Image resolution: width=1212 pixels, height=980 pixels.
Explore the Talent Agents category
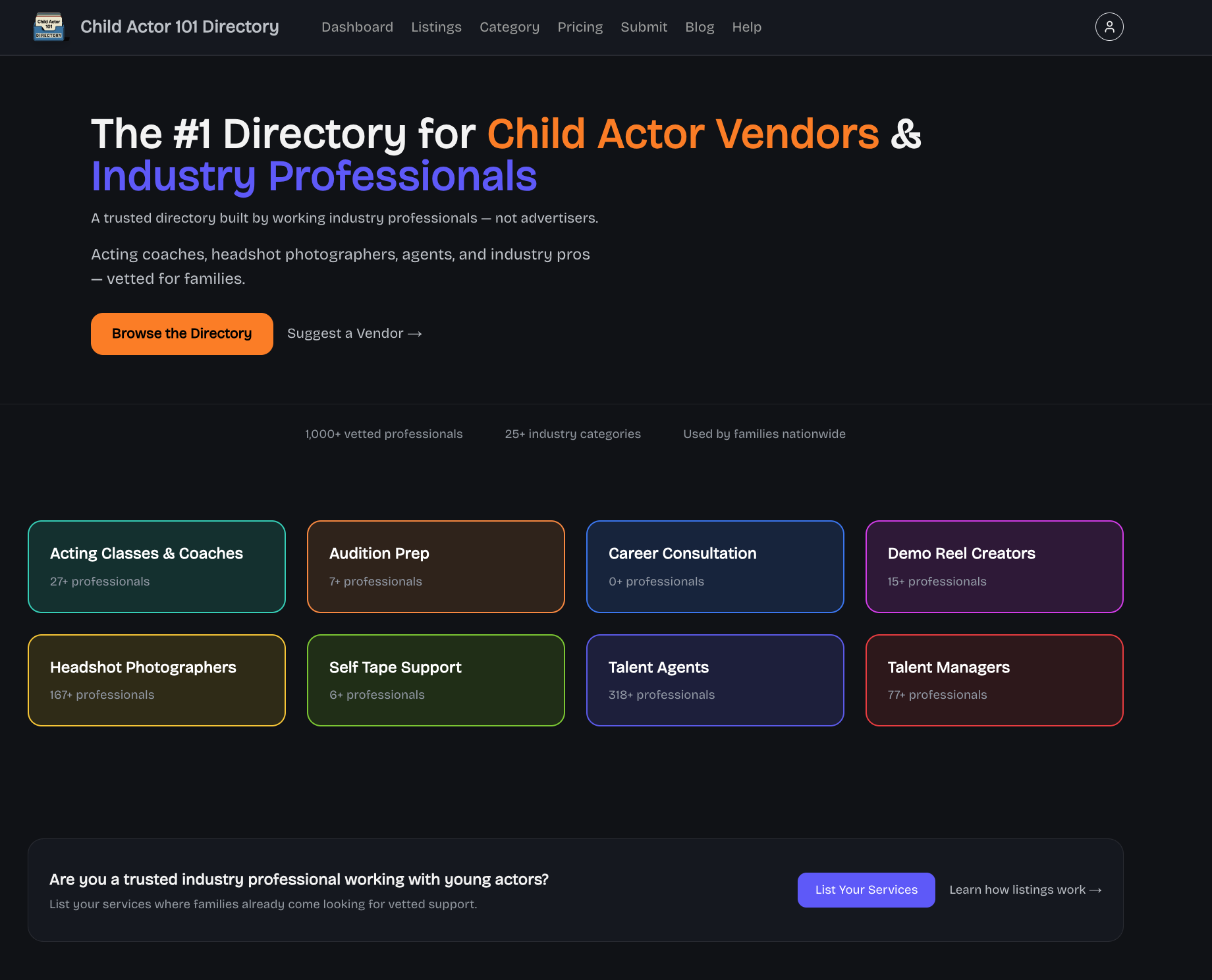pos(715,680)
